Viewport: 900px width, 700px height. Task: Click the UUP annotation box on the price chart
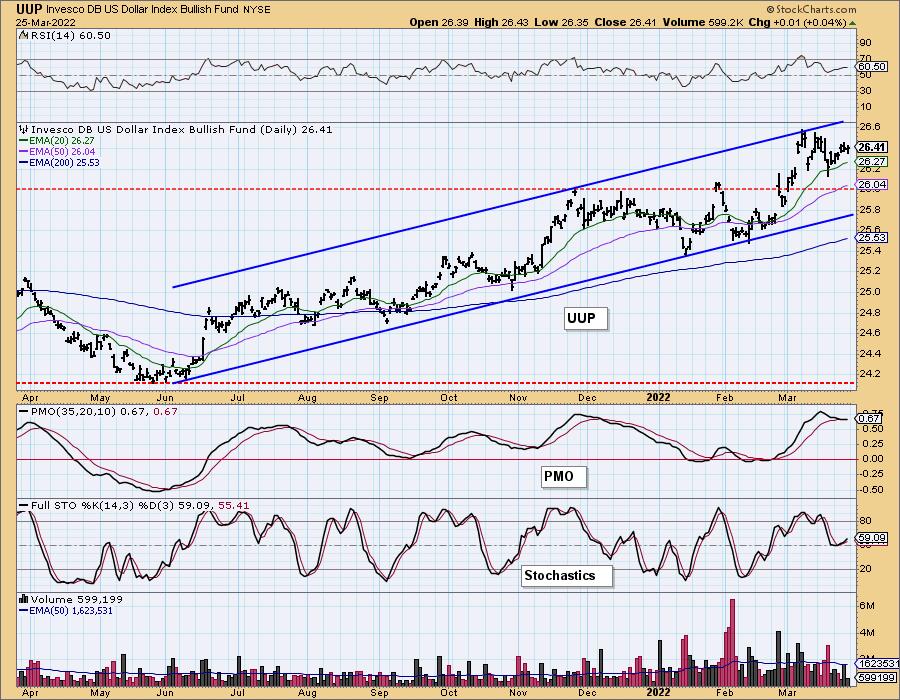[585, 318]
